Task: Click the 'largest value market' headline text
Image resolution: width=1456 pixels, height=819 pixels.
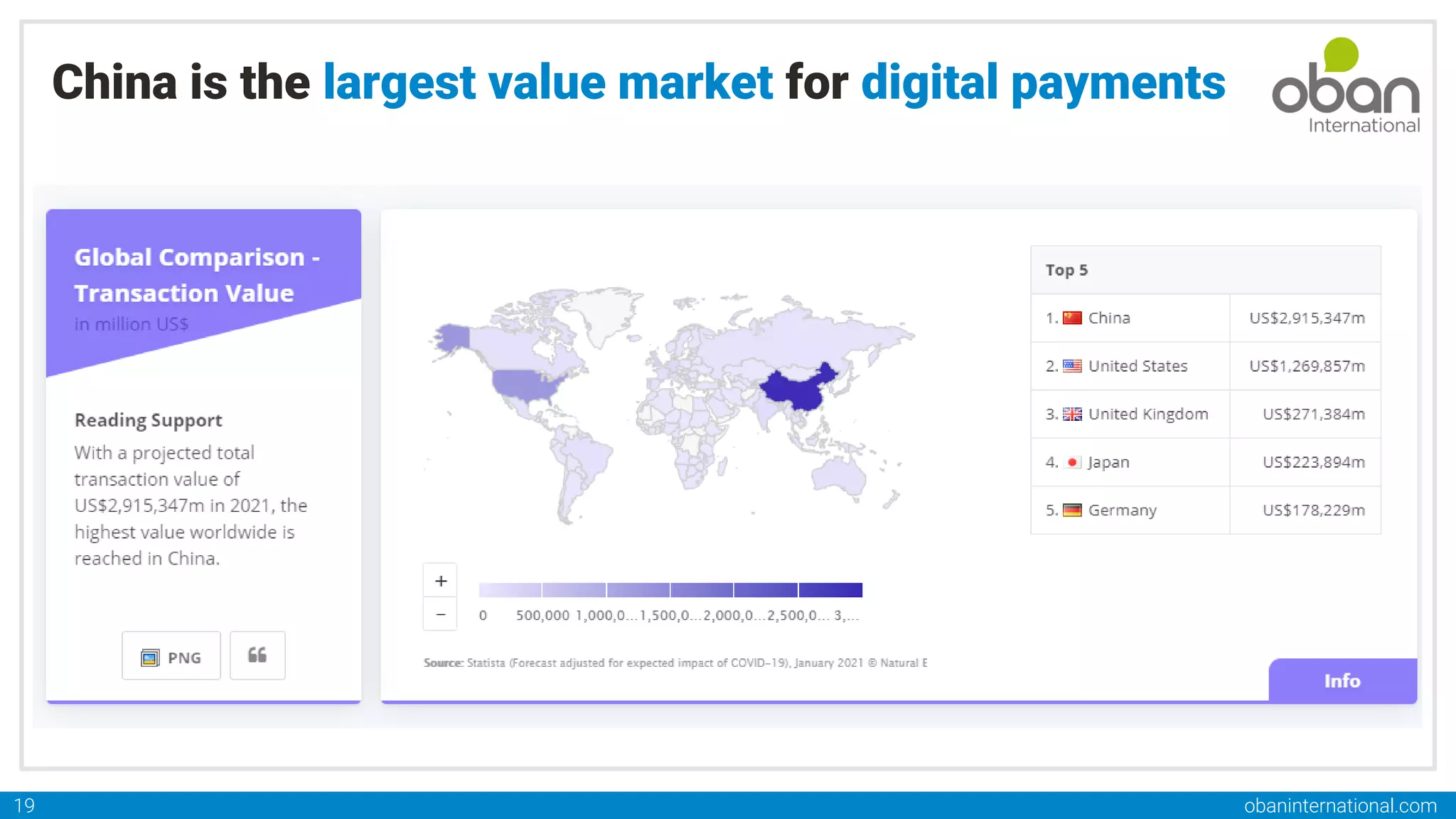Action: click(548, 82)
